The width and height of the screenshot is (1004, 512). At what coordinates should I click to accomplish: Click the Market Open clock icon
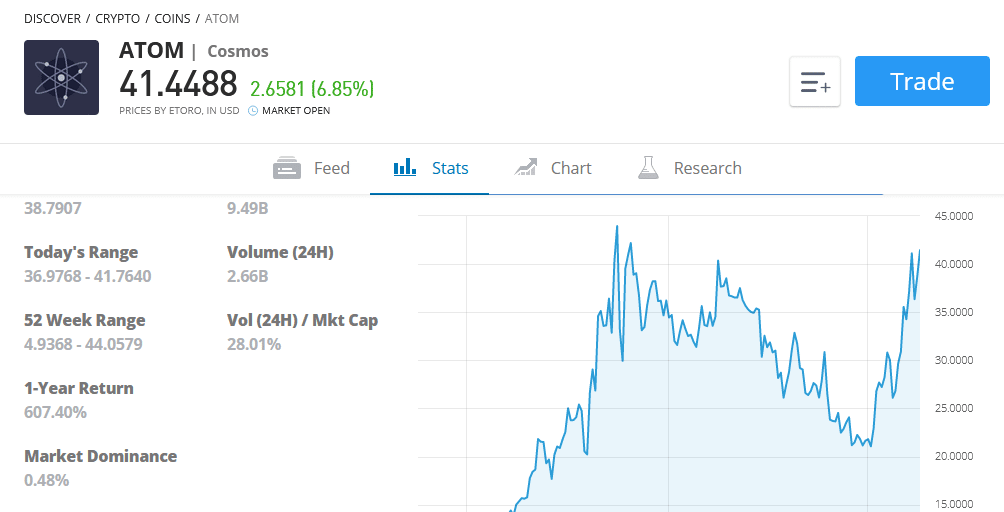253,111
